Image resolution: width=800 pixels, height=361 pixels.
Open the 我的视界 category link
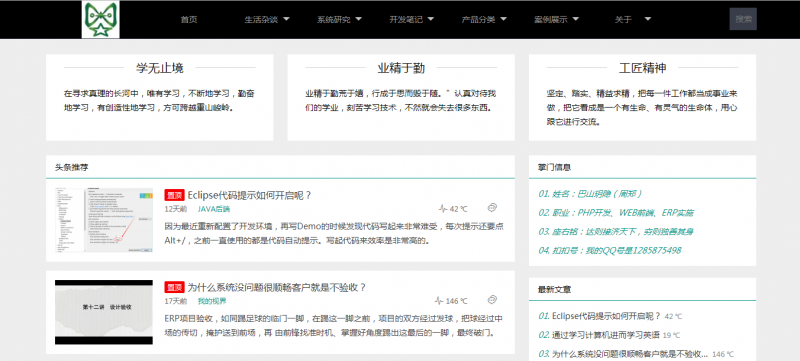point(212,301)
